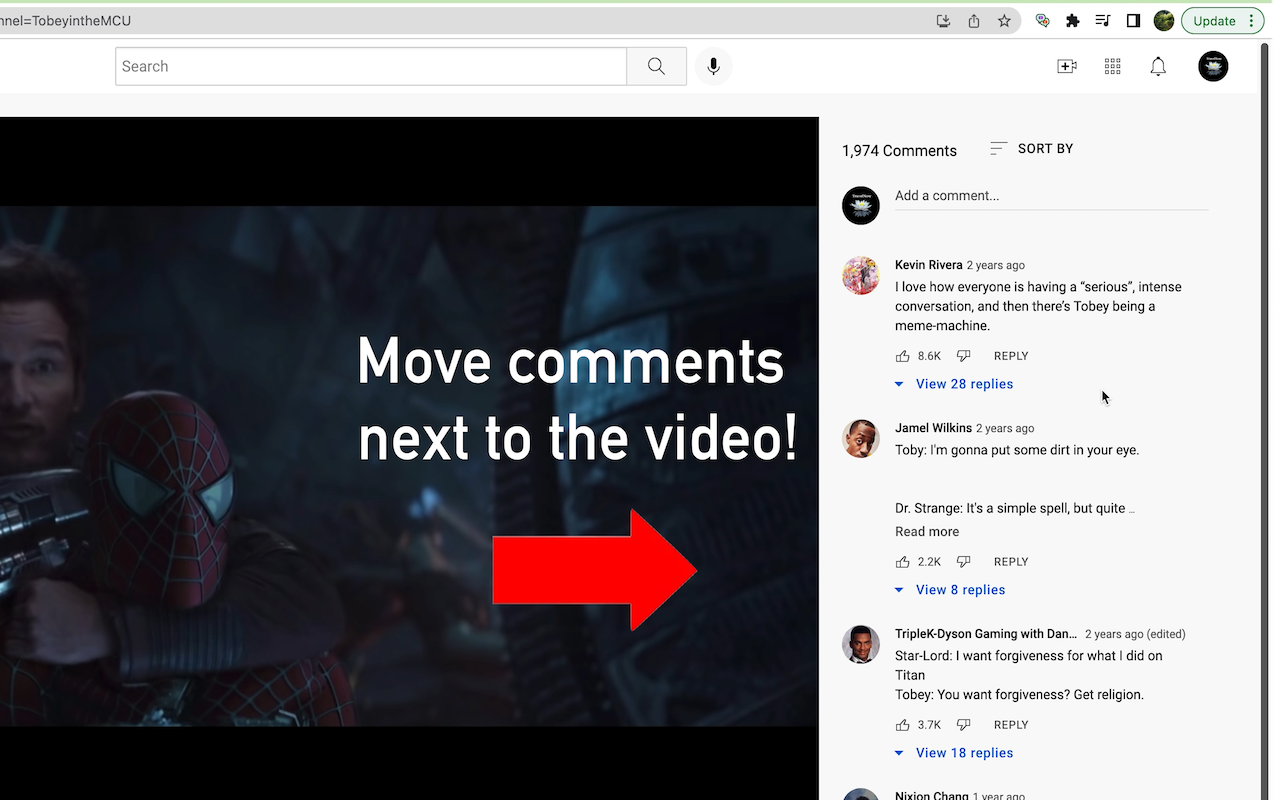Like Jamel Wilkins's comment
This screenshot has width=1280, height=800.
click(x=903, y=562)
